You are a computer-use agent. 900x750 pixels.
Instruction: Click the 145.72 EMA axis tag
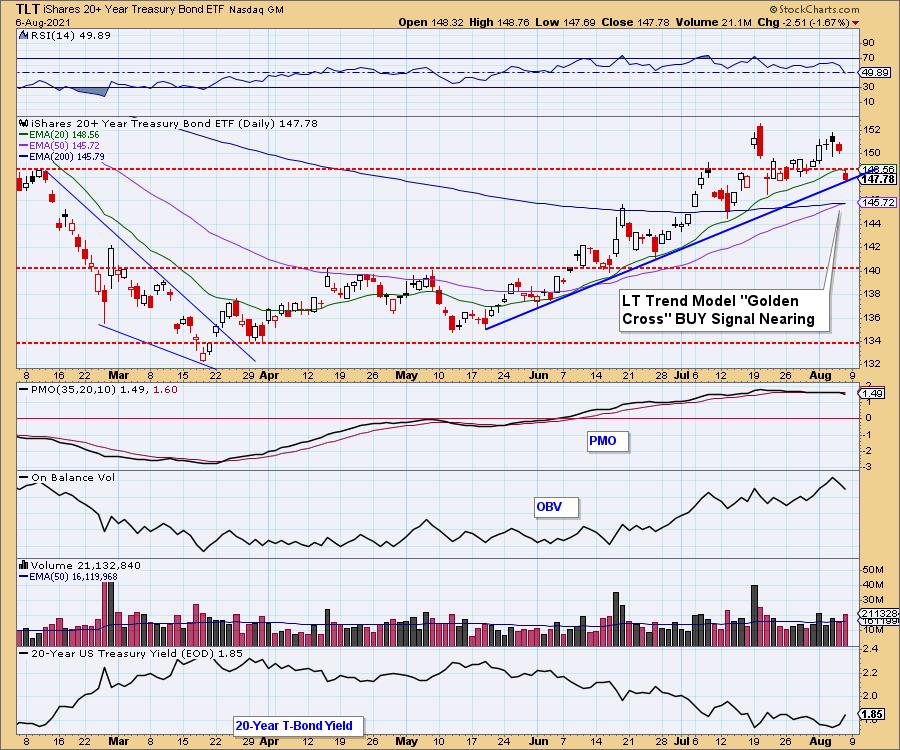(878, 203)
